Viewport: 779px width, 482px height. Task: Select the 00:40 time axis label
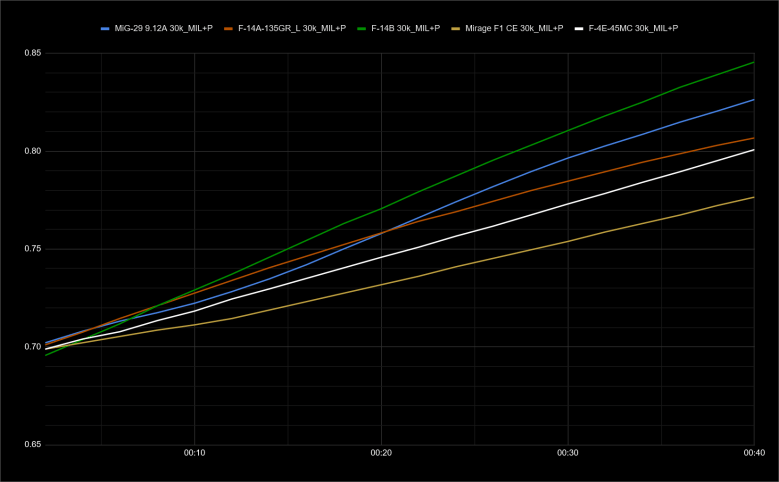click(x=753, y=453)
